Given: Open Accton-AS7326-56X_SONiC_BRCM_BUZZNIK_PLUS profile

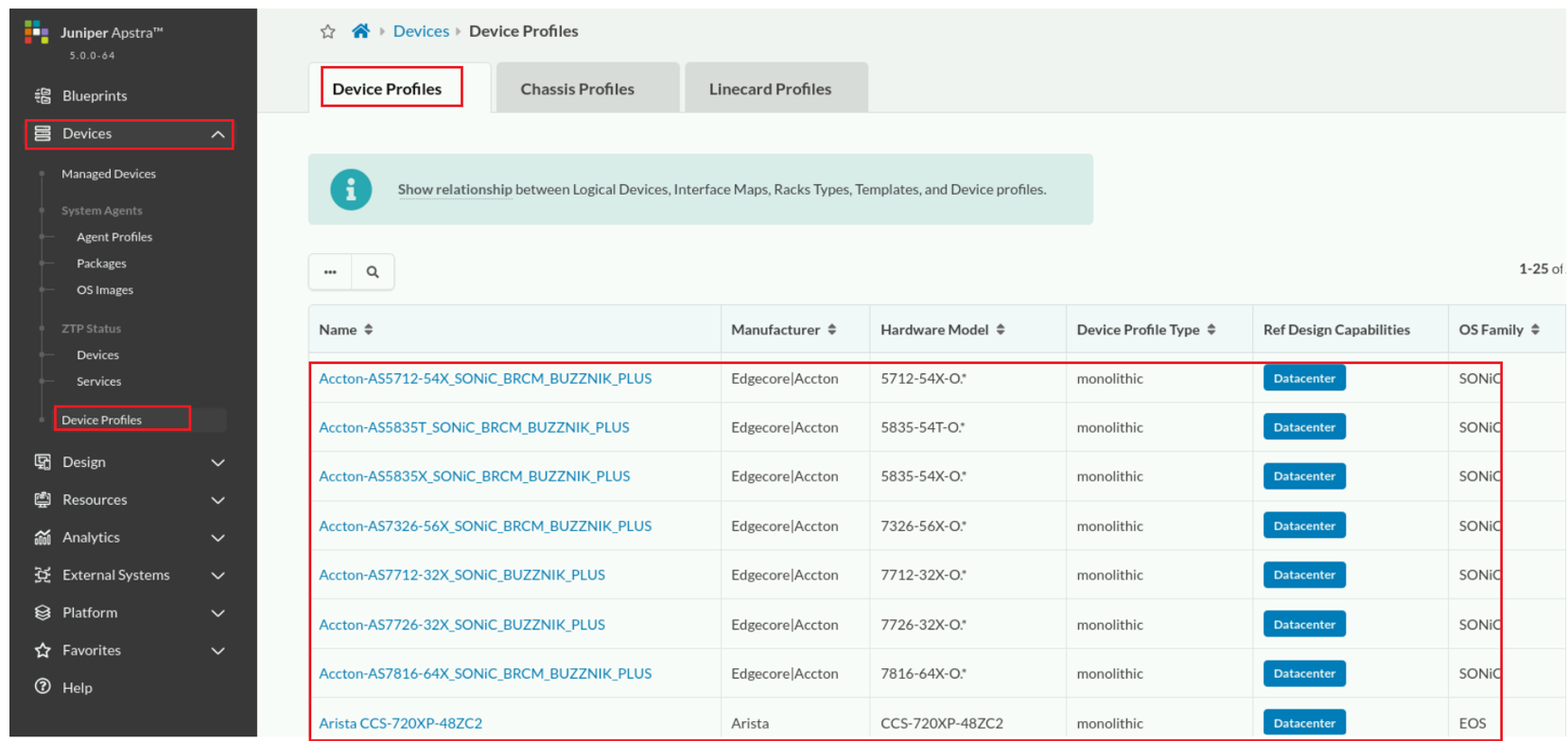Looking at the screenshot, I should (485, 526).
